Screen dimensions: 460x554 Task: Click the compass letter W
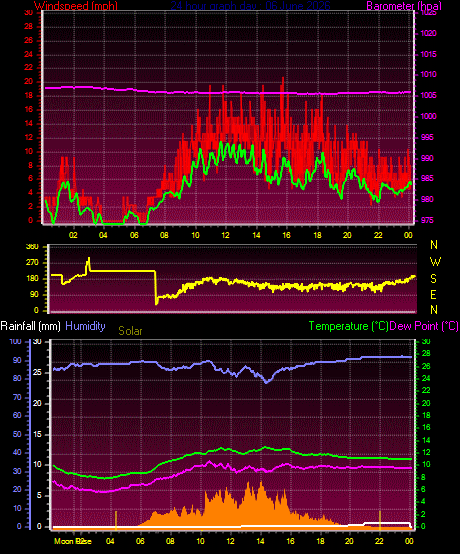pyautogui.click(x=435, y=262)
